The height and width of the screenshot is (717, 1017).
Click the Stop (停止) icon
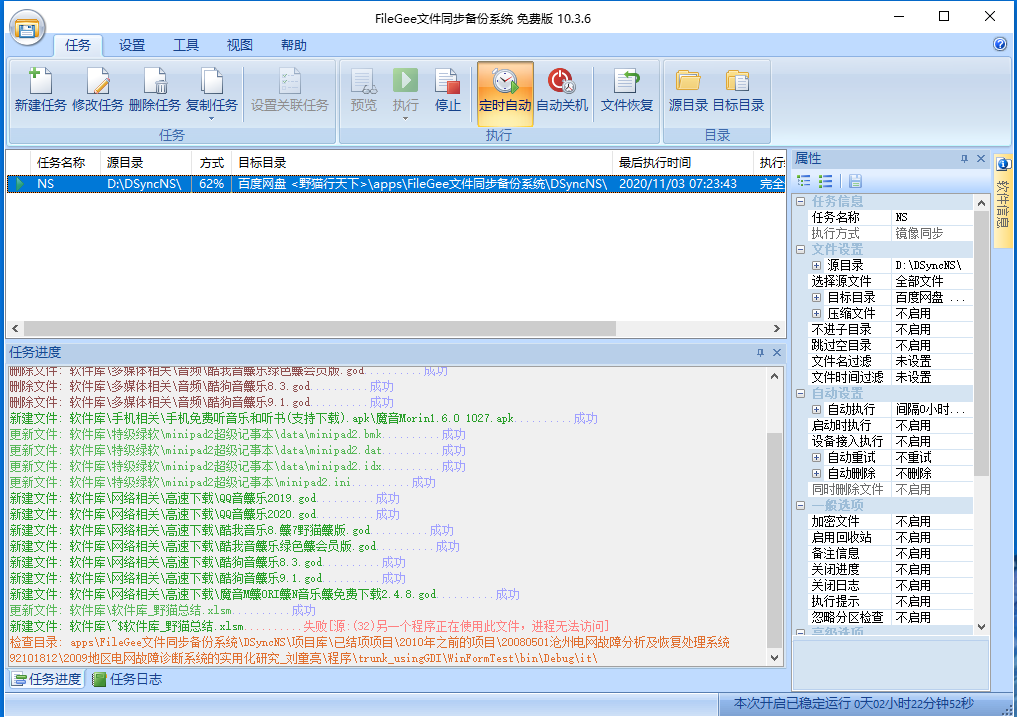click(x=448, y=91)
